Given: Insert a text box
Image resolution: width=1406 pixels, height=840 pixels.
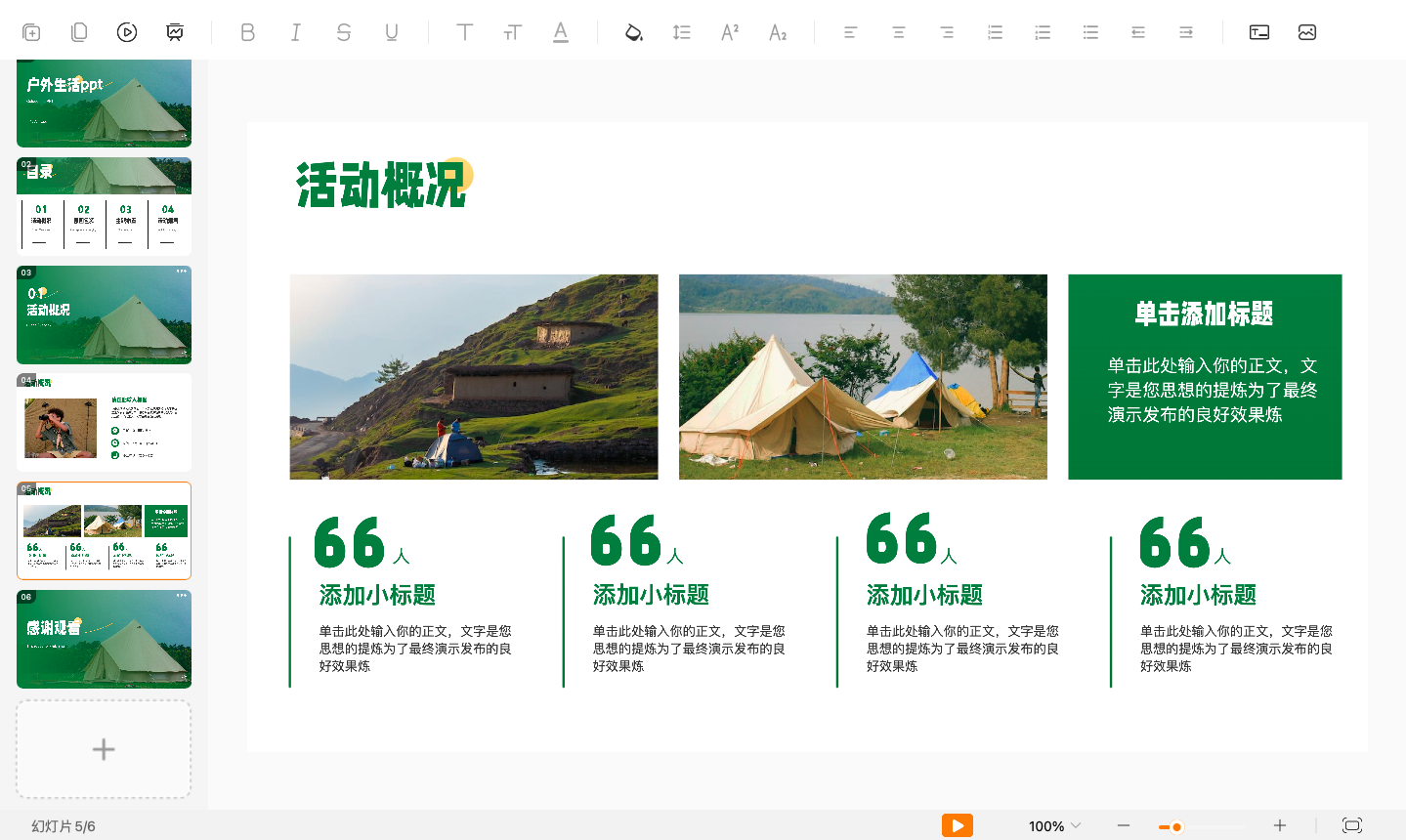Looking at the screenshot, I should (x=1258, y=31).
